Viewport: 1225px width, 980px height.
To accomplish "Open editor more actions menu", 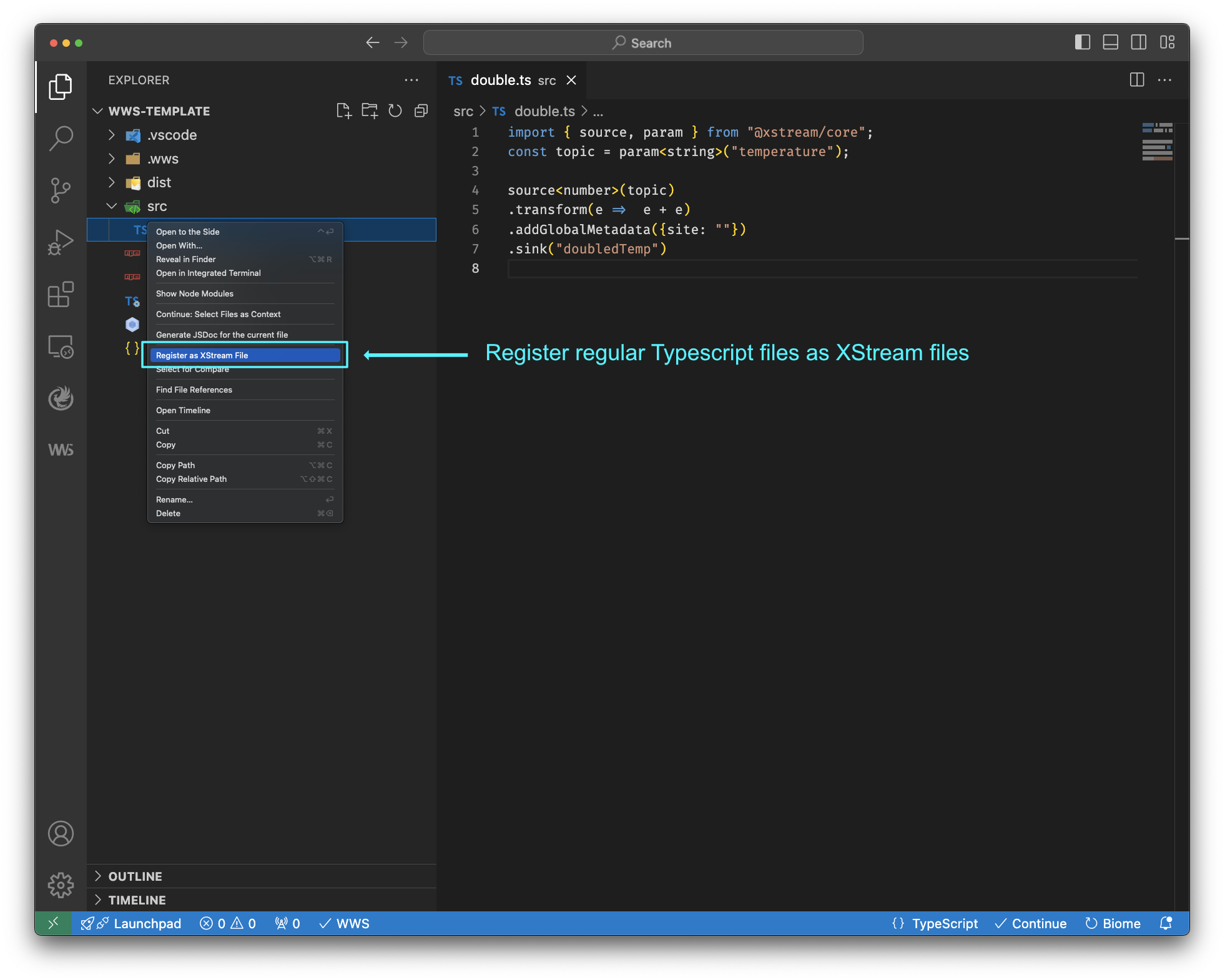I will click(1164, 80).
